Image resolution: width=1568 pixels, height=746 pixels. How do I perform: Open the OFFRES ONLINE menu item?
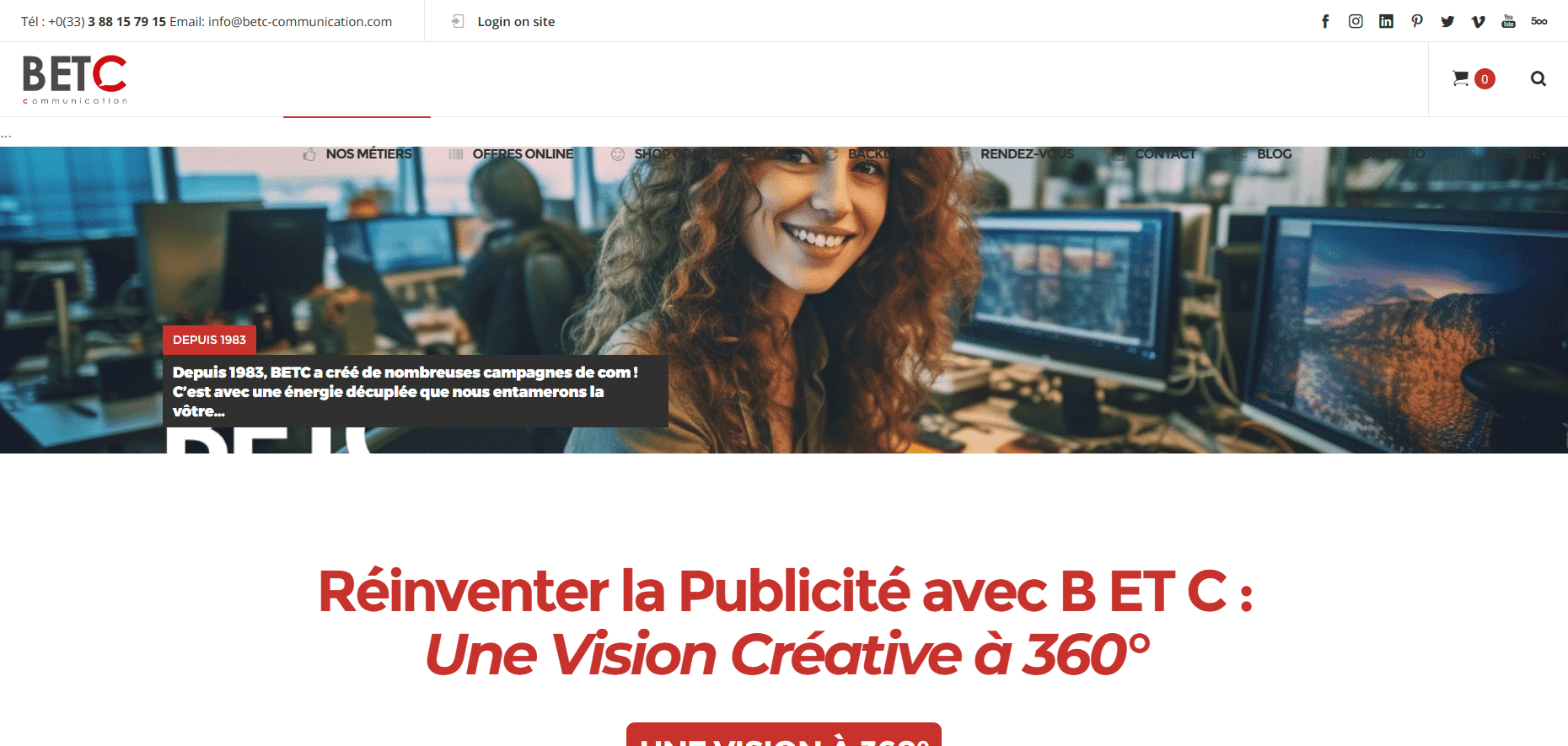click(x=523, y=153)
